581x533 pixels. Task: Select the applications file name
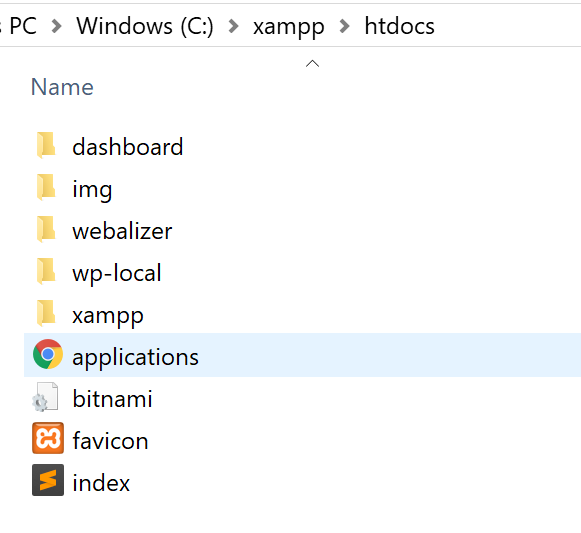[135, 358]
